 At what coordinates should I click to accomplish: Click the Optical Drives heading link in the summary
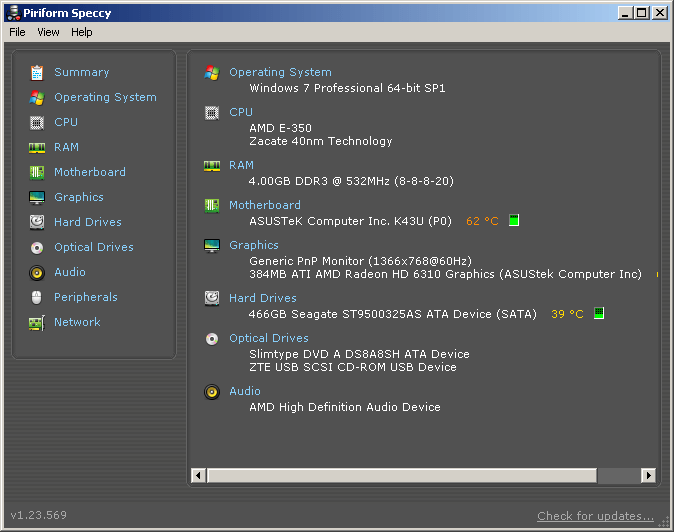pos(269,339)
